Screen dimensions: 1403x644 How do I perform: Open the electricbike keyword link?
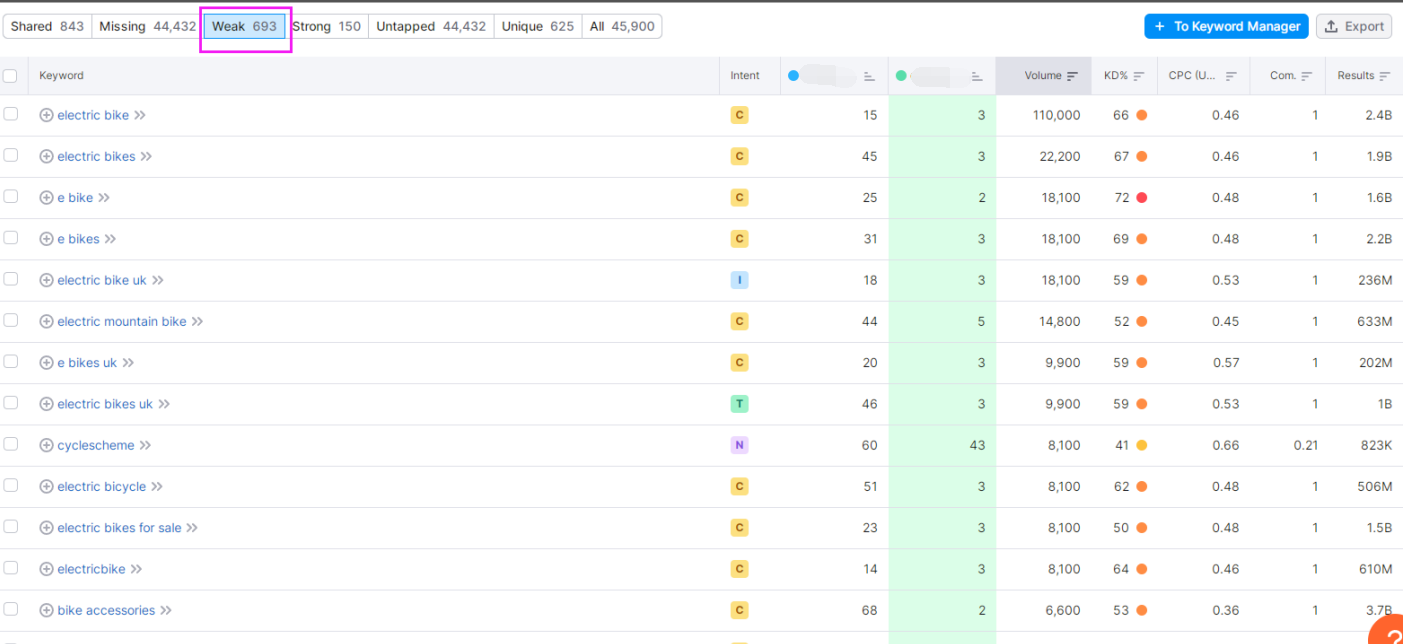(91, 569)
